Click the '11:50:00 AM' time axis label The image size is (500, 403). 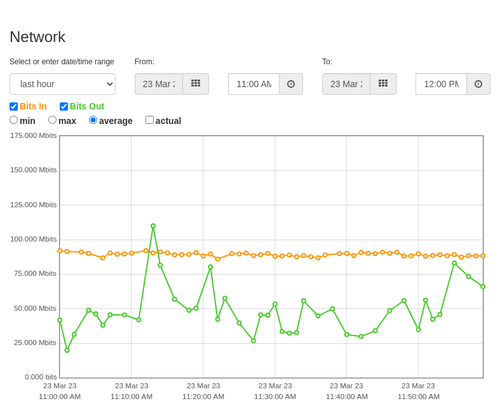click(418, 397)
